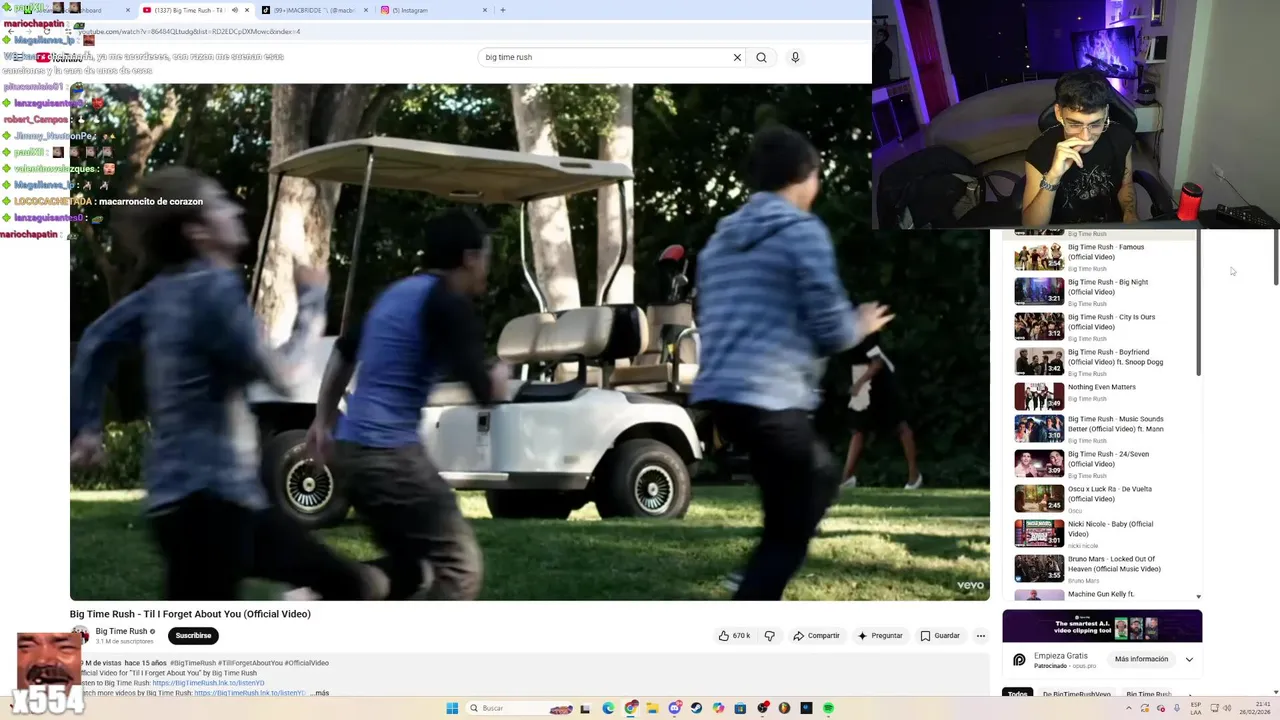Play Big Time Rush - Big Night
This screenshot has height=720, width=1280.
coord(1105,291)
